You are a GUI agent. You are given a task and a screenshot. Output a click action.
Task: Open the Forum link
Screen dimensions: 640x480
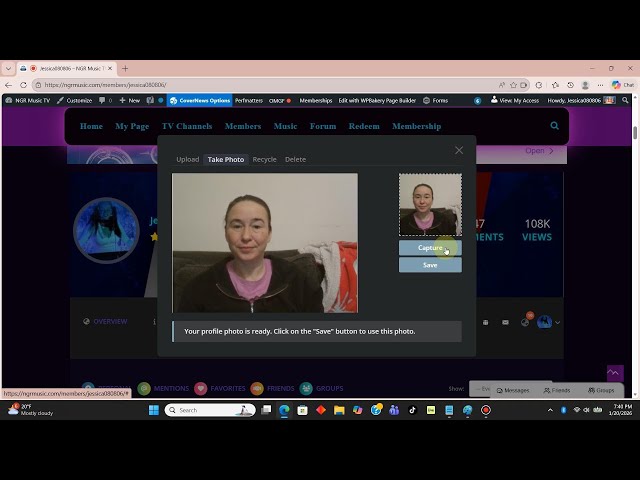coord(323,126)
